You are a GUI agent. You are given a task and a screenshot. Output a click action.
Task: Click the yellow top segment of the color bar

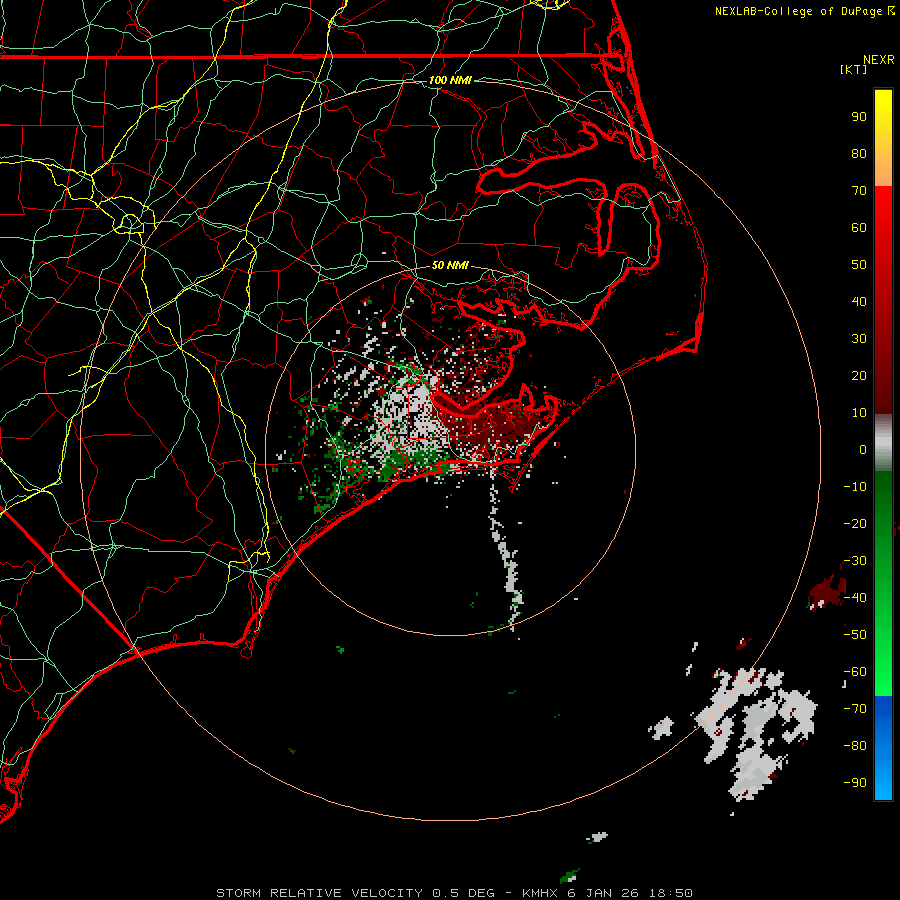click(883, 138)
